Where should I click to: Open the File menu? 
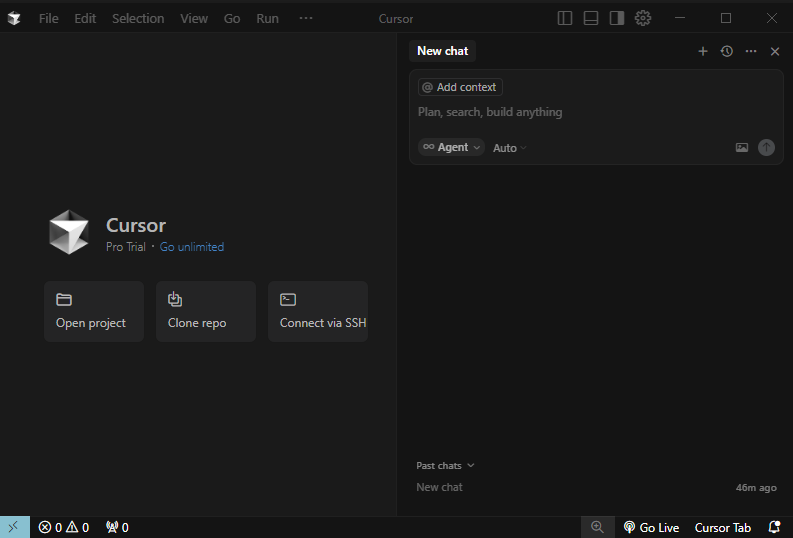[49, 19]
